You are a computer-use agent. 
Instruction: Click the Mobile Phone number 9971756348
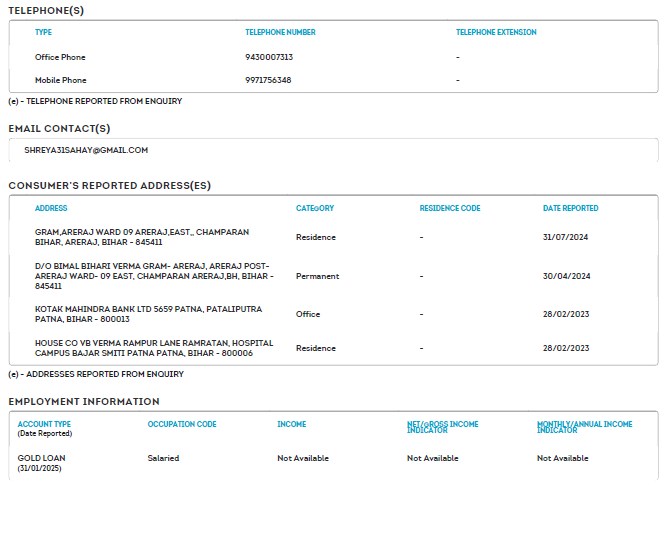point(269,80)
